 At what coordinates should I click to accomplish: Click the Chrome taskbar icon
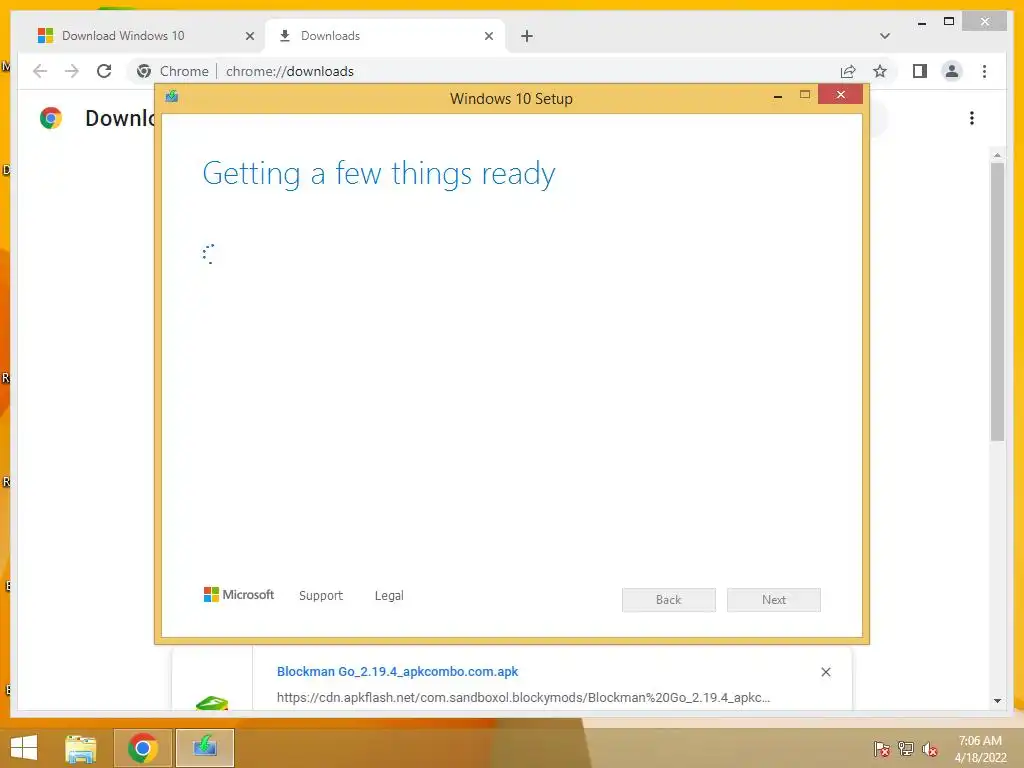pos(142,748)
